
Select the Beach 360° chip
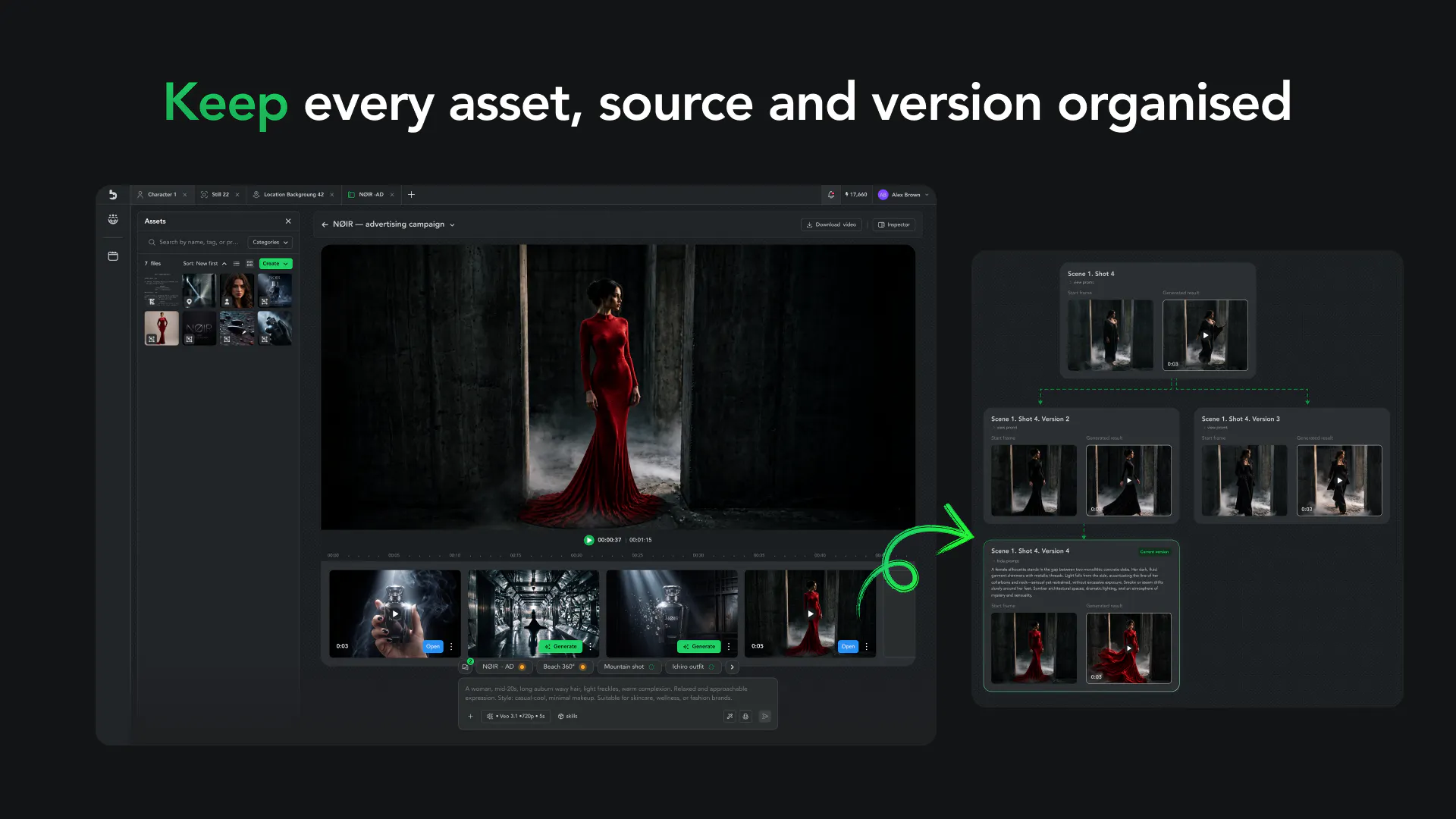(564, 667)
